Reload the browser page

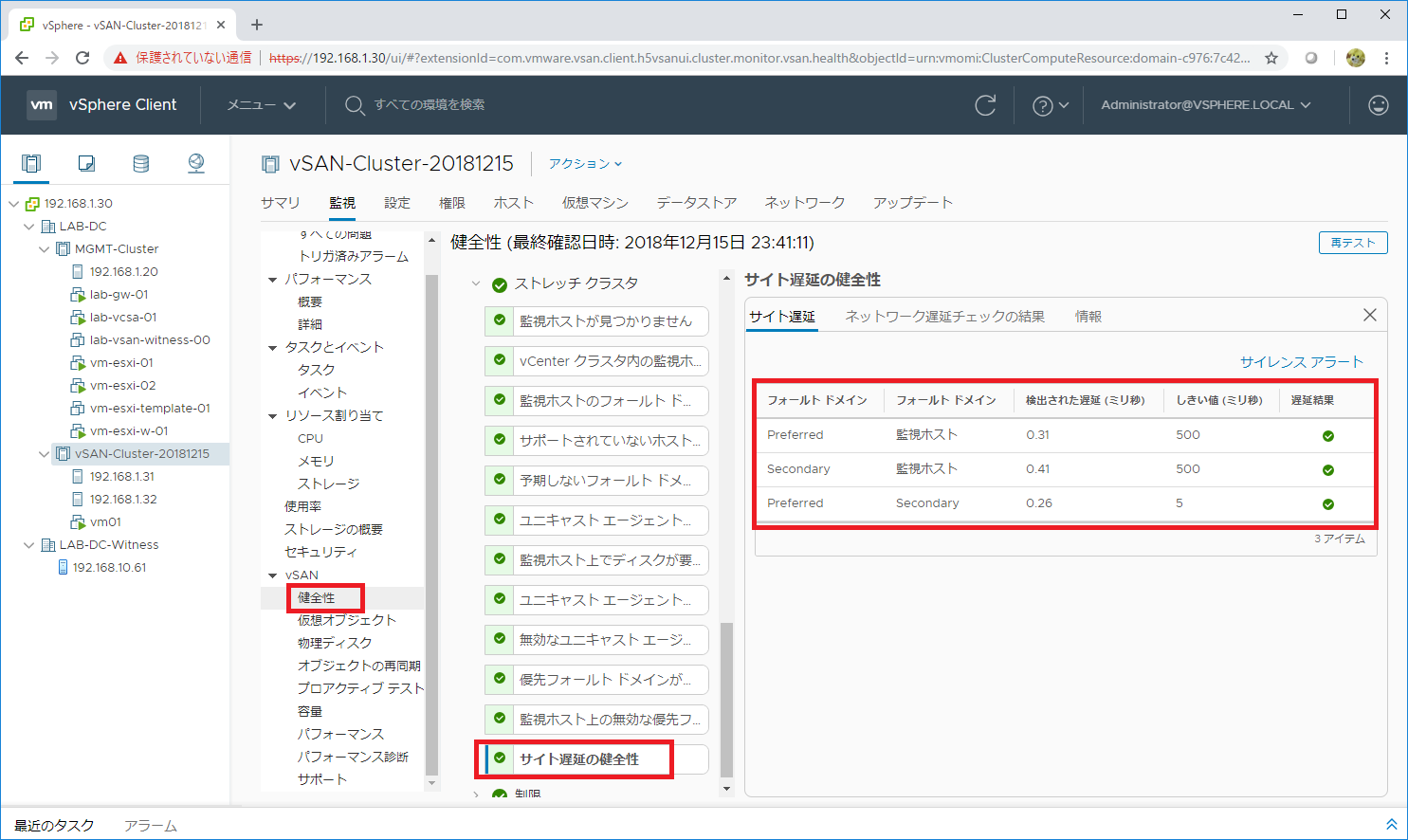coord(82,58)
